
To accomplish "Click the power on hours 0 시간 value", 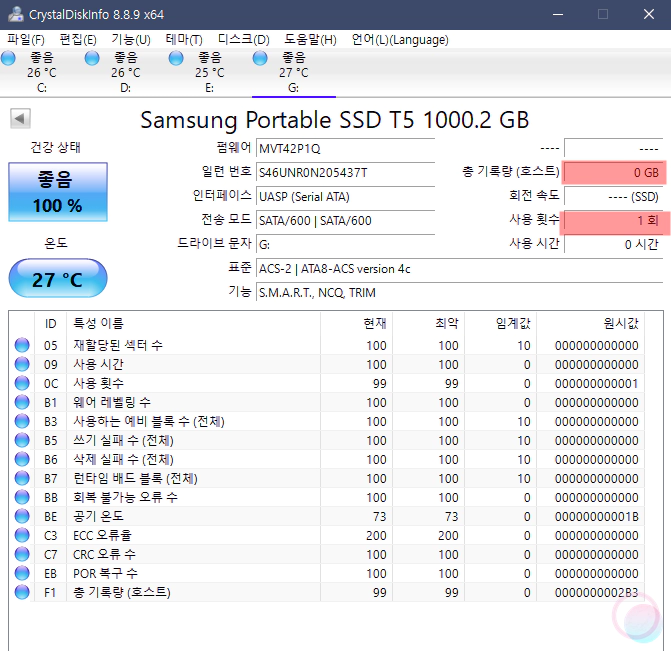I will tap(614, 244).
